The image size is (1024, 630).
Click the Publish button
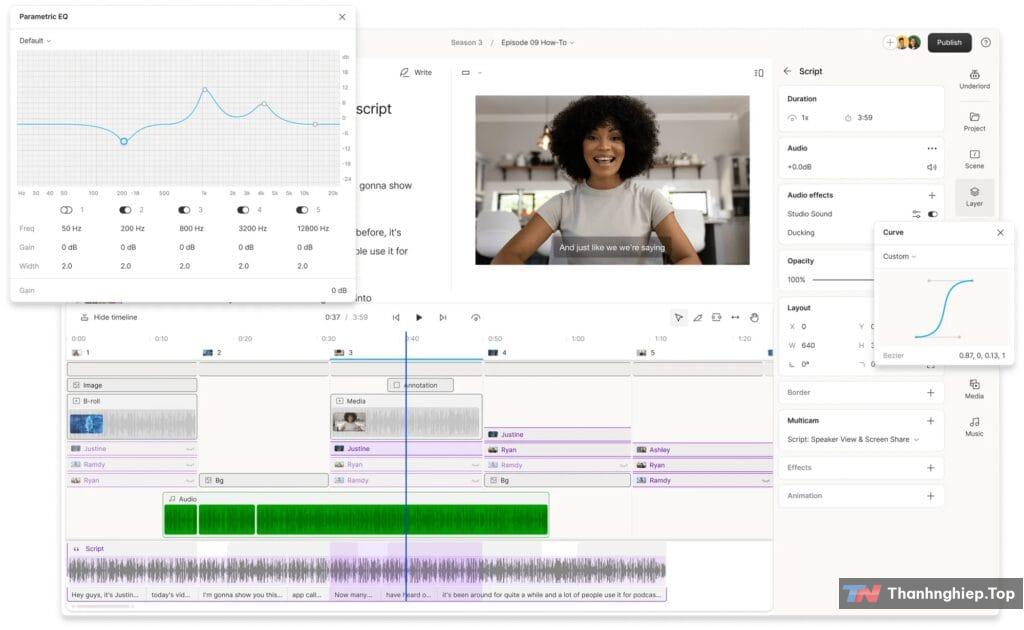[x=949, y=42]
